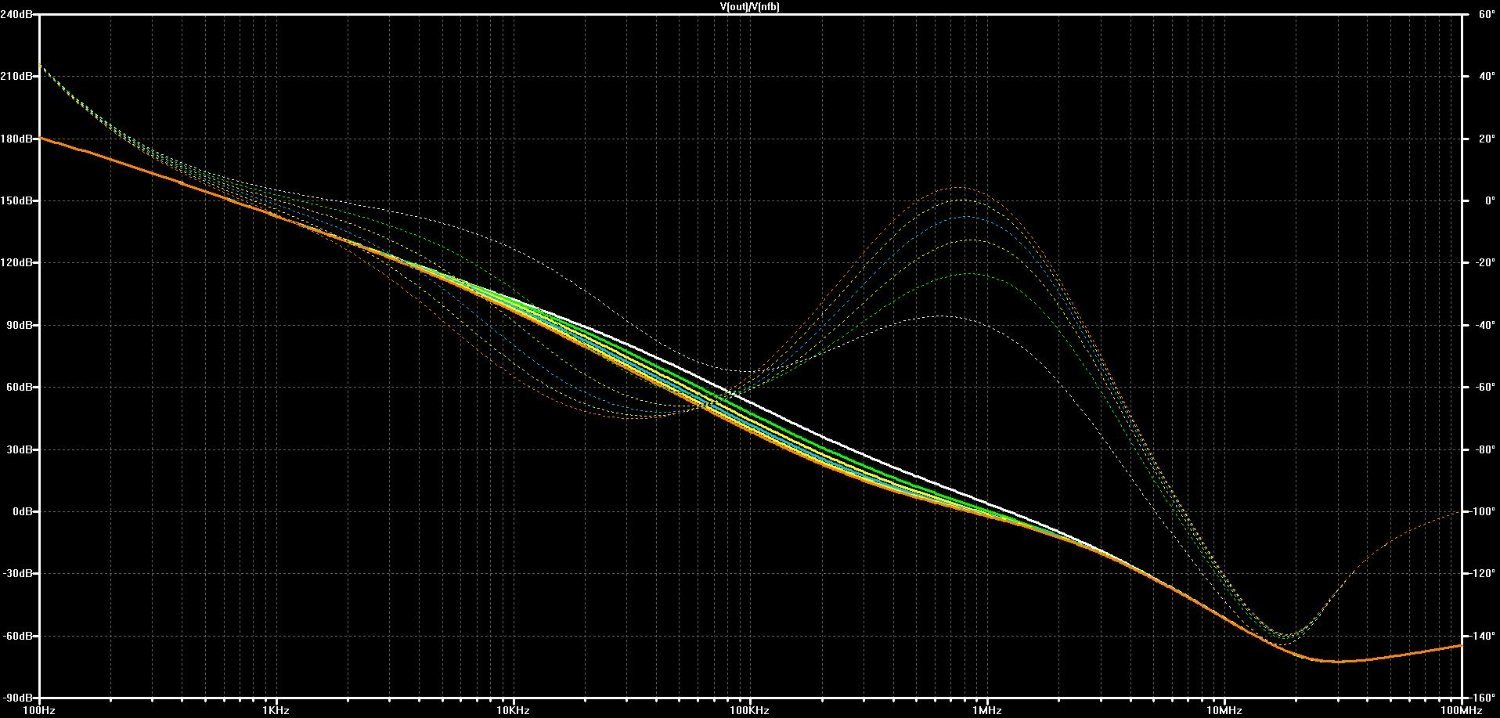Click the orange magnitude trace minimum near 30MHz
Image resolution: width=1500 pixels, height=718 pixels.
click(x=1337, y=661)
